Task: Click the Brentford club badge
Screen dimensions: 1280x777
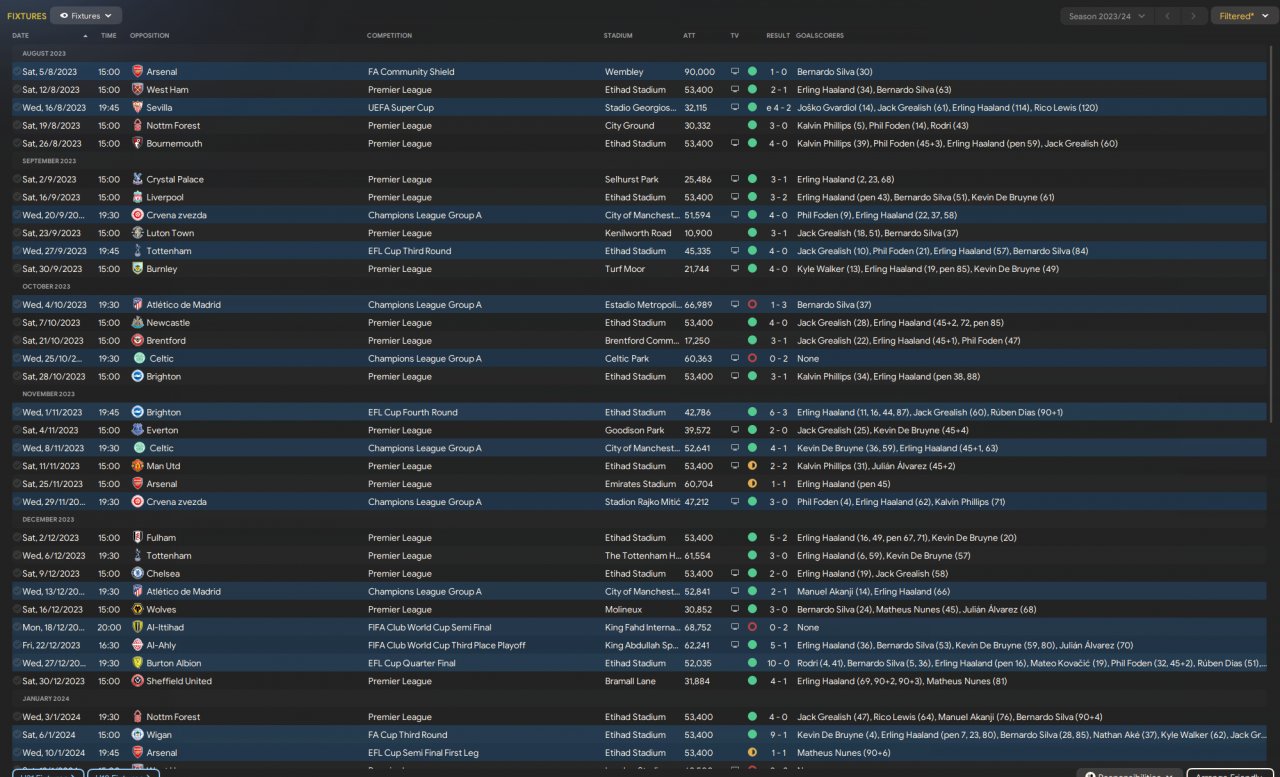Action: [x=137, y=341]
